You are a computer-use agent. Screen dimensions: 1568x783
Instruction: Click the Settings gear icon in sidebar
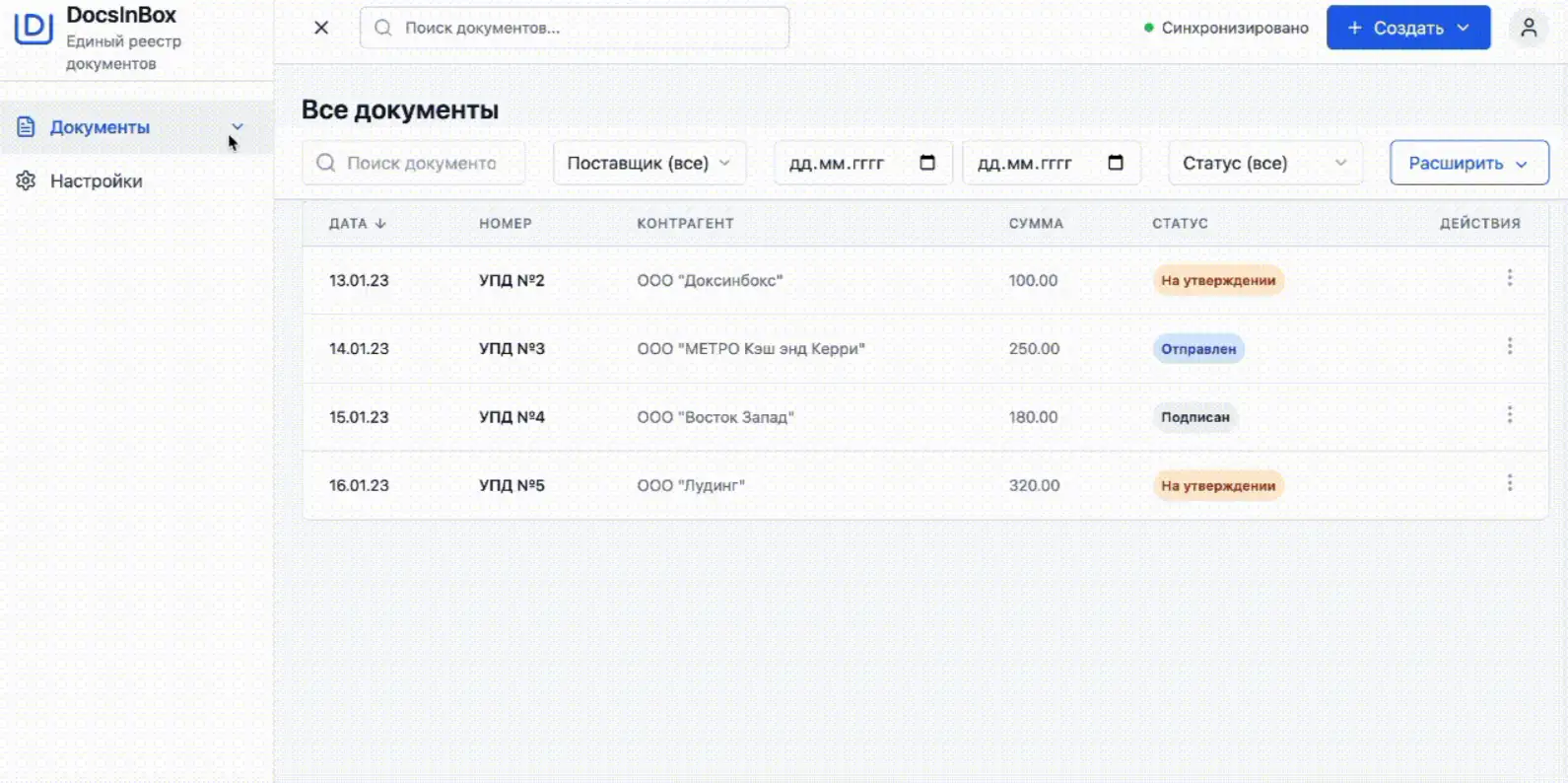pos(26,180)
